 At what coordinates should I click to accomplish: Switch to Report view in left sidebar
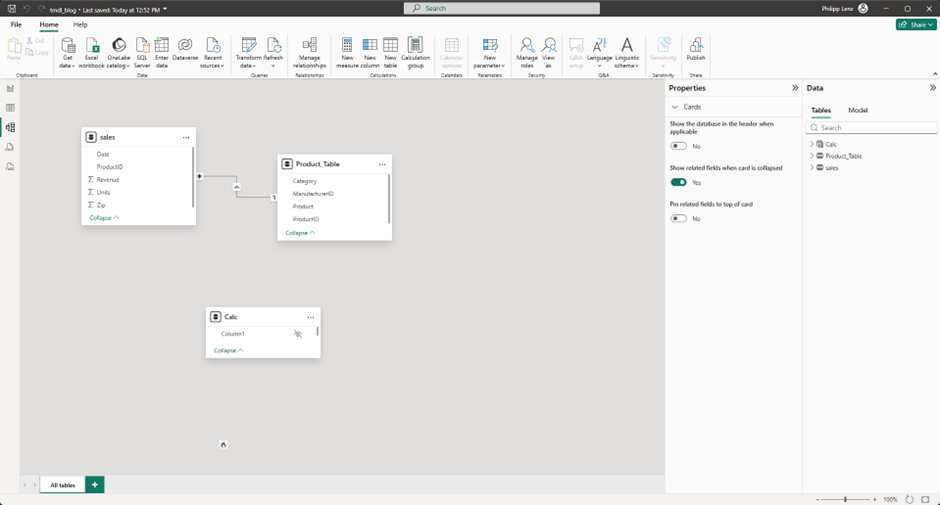pyautogui.click(x=10, y=89)
